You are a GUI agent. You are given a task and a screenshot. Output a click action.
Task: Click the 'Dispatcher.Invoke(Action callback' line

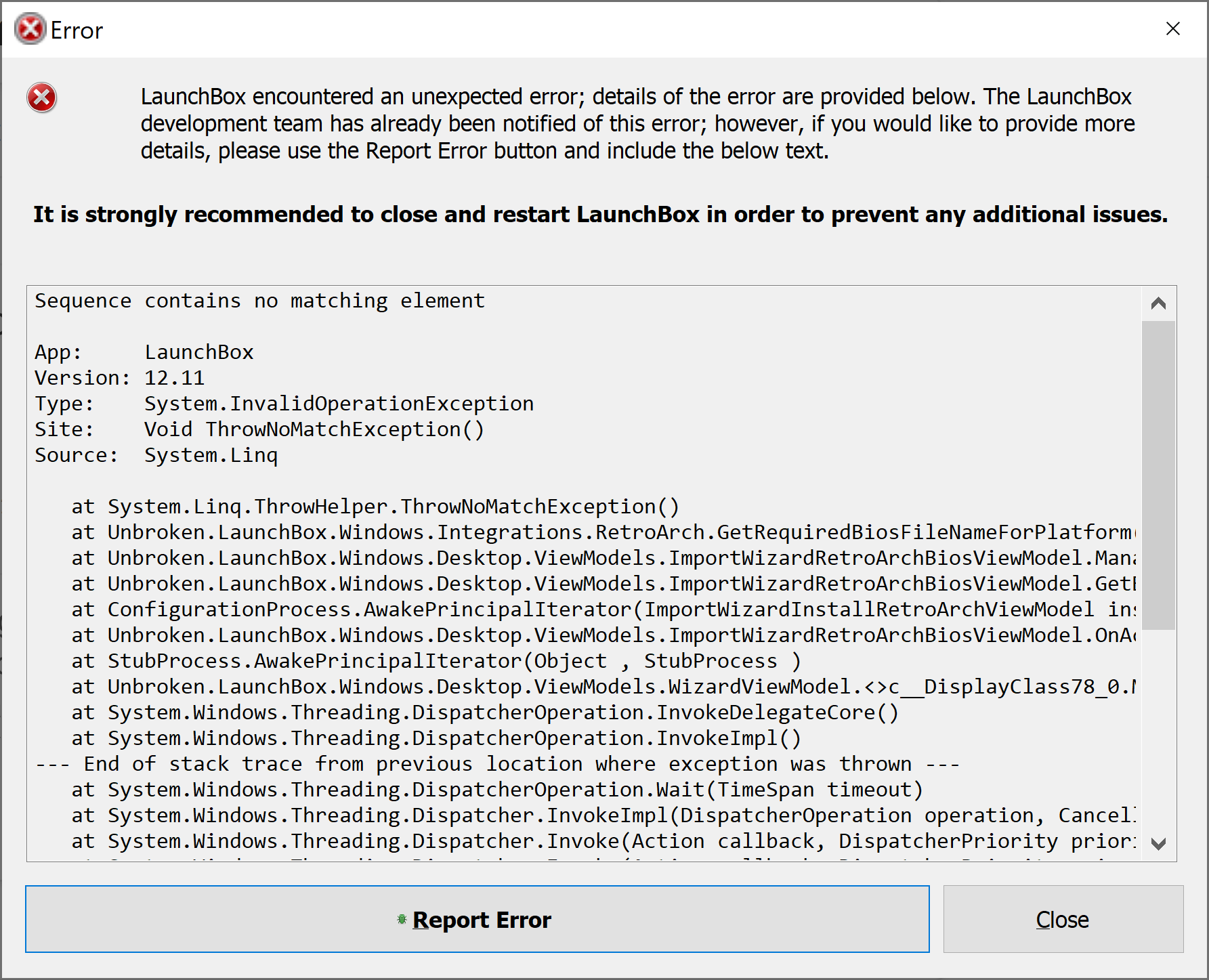pyautogui.click(x=603, y=841)
